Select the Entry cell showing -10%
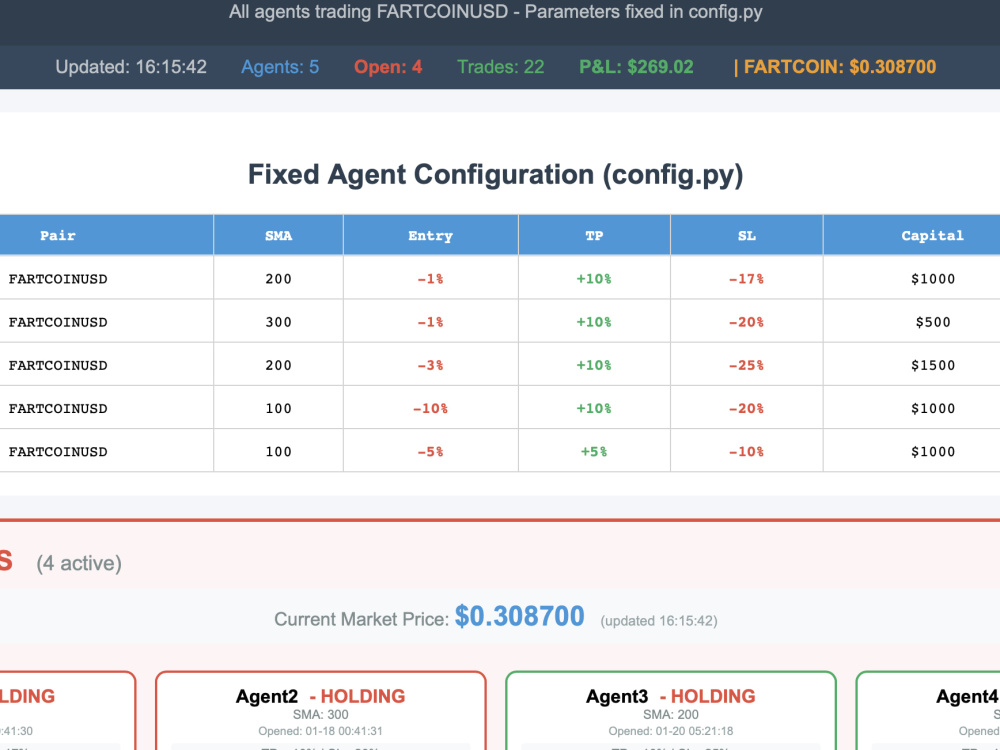Screen dimensions: 1000x750 [x=430, y=408]
